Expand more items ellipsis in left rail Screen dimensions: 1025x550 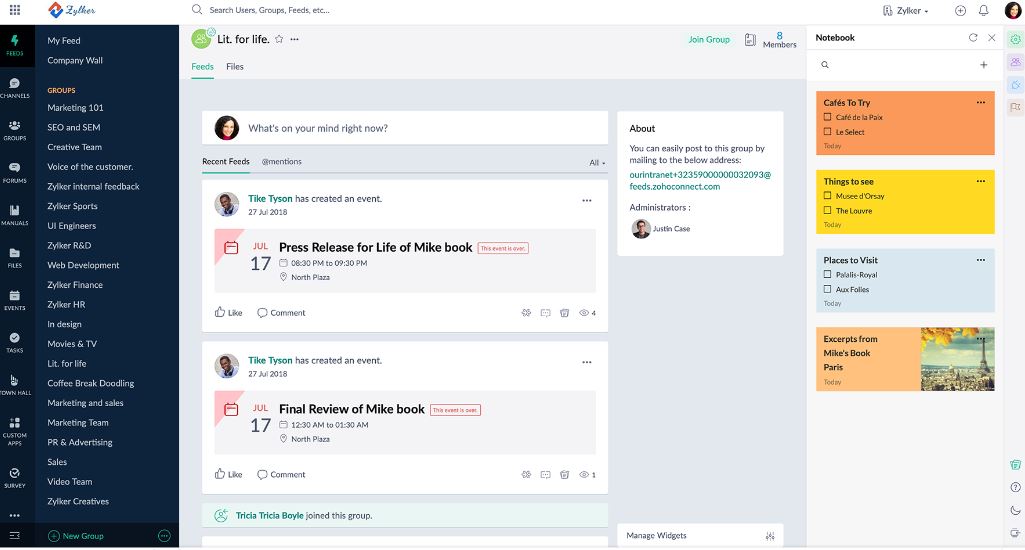[x=14, y=515]
